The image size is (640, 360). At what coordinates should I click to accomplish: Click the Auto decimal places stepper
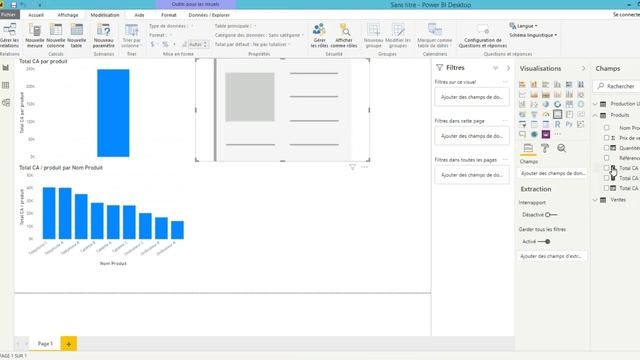205,44
